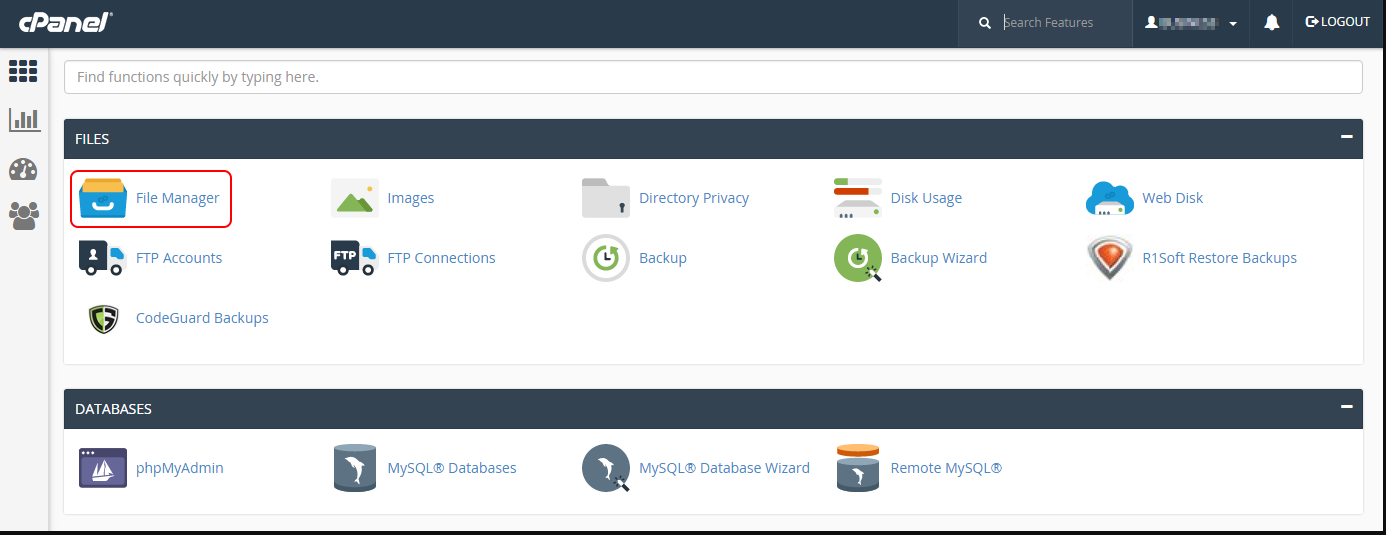Open the phpMyAdmin sailboat icon

coord(103,468)
